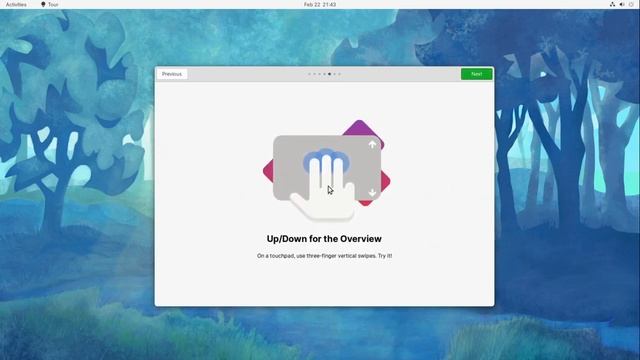
Task: Click the down arrow on touchpad illustration
Action: pyautogui.click(x=372, y=193)
